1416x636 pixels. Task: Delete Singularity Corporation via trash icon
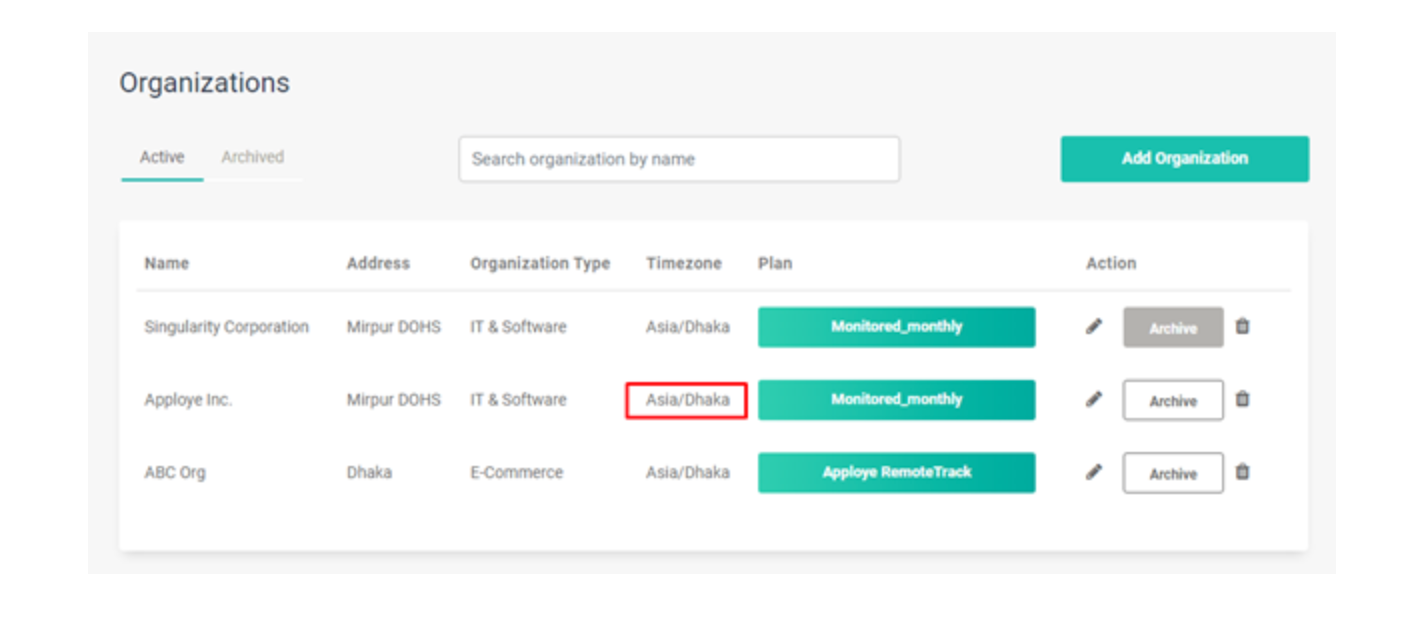tap(1242, 326)
